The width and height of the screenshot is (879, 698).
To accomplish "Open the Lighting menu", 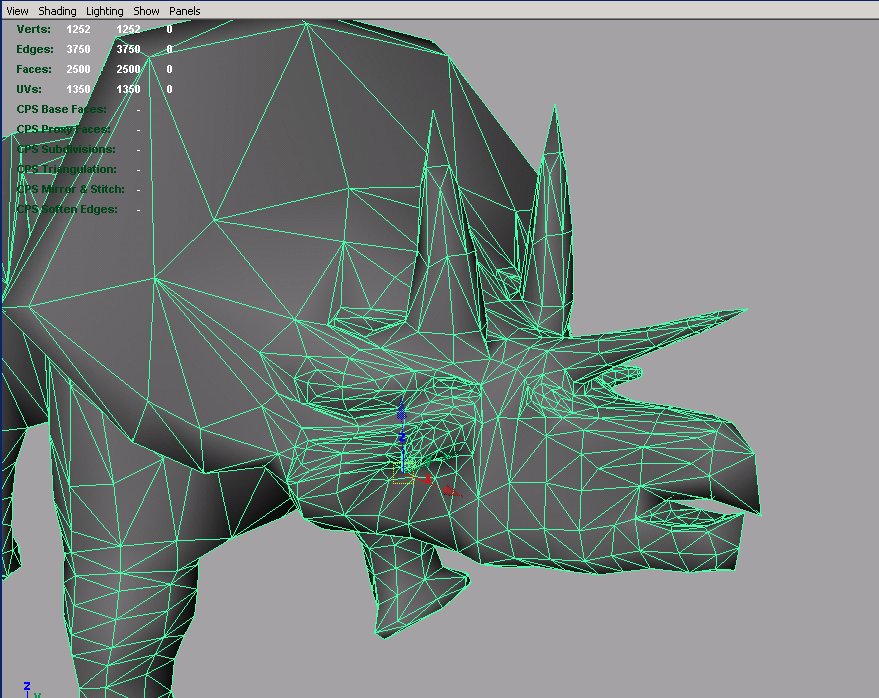I will coord(105,11).
